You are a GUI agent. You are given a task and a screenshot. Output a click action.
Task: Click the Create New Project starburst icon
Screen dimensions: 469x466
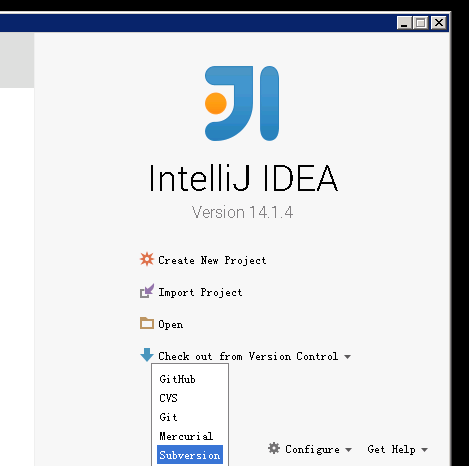coord(147,259)
